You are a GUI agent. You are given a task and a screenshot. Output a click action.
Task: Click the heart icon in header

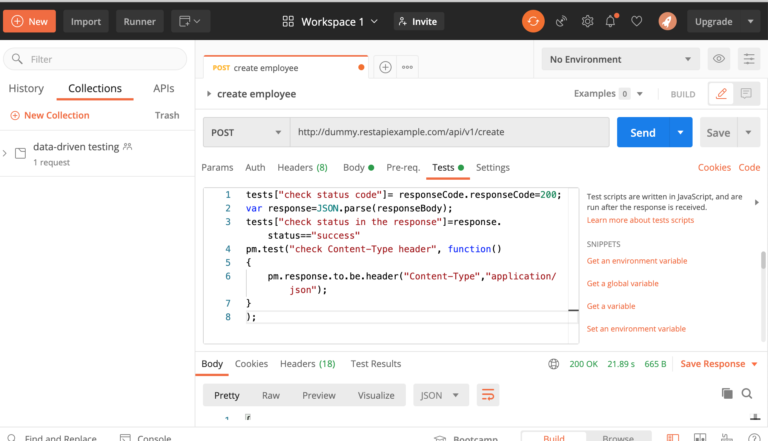(636, 22)
